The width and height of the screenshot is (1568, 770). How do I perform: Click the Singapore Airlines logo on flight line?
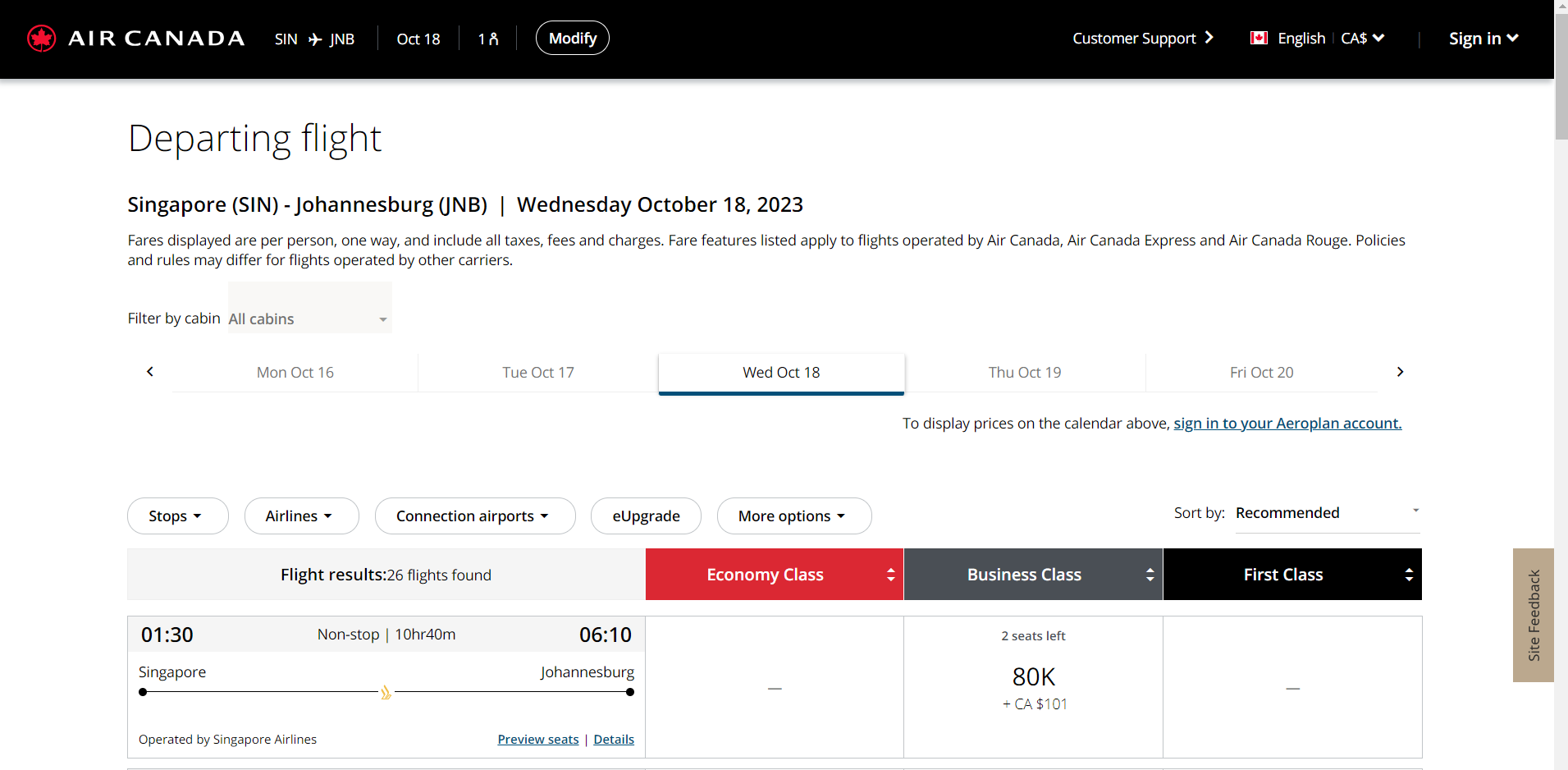click(386, 692)
